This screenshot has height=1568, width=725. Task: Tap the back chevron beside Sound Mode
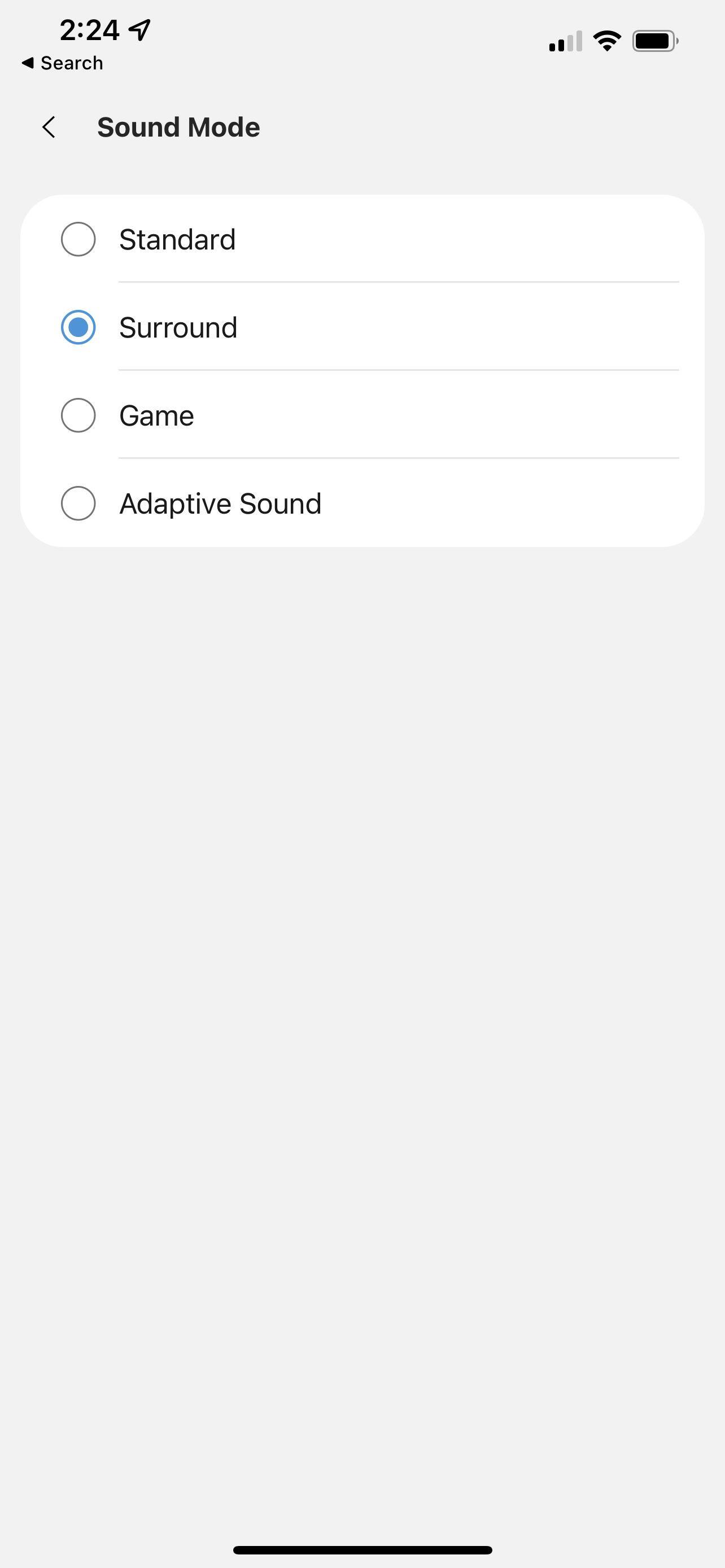(x=49, y=127)
